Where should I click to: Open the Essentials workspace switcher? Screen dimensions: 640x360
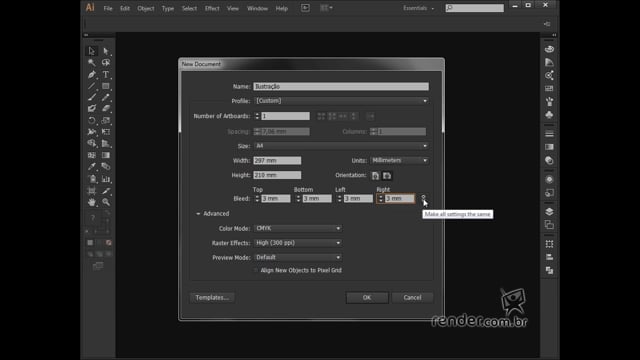click(419, 8)
